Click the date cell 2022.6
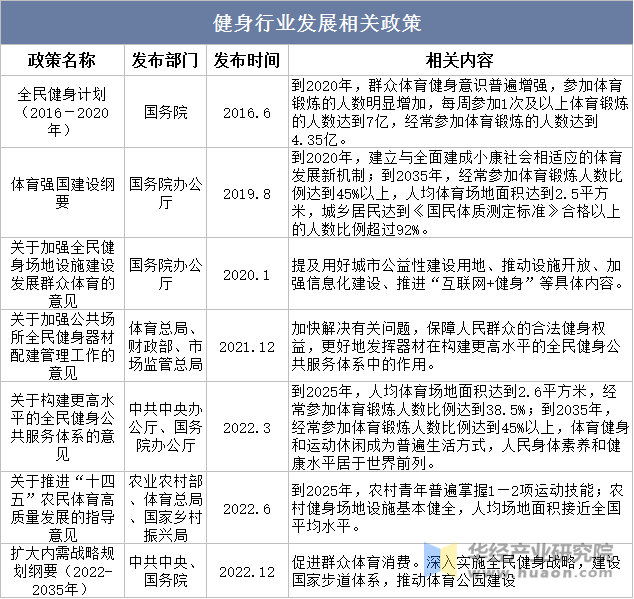 [247, 508]
